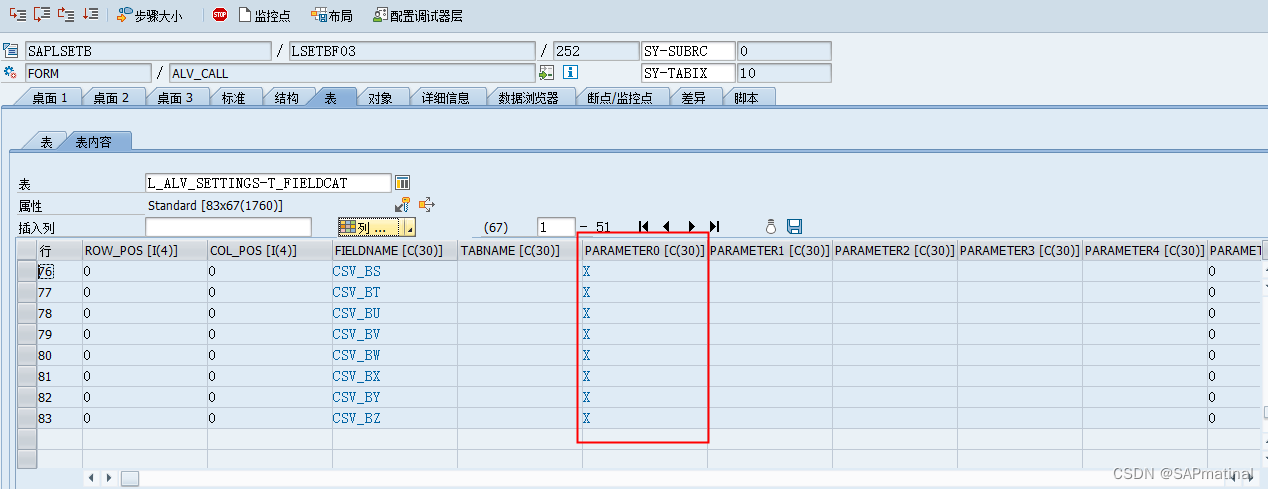This screenshot has height=489, width=1268.
Task: Open the 布局 layout option
Action: click(332, 15)
